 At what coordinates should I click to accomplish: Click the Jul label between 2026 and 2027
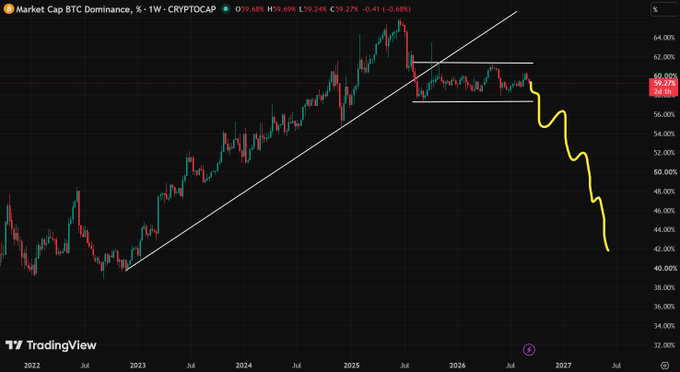point(510,365)
